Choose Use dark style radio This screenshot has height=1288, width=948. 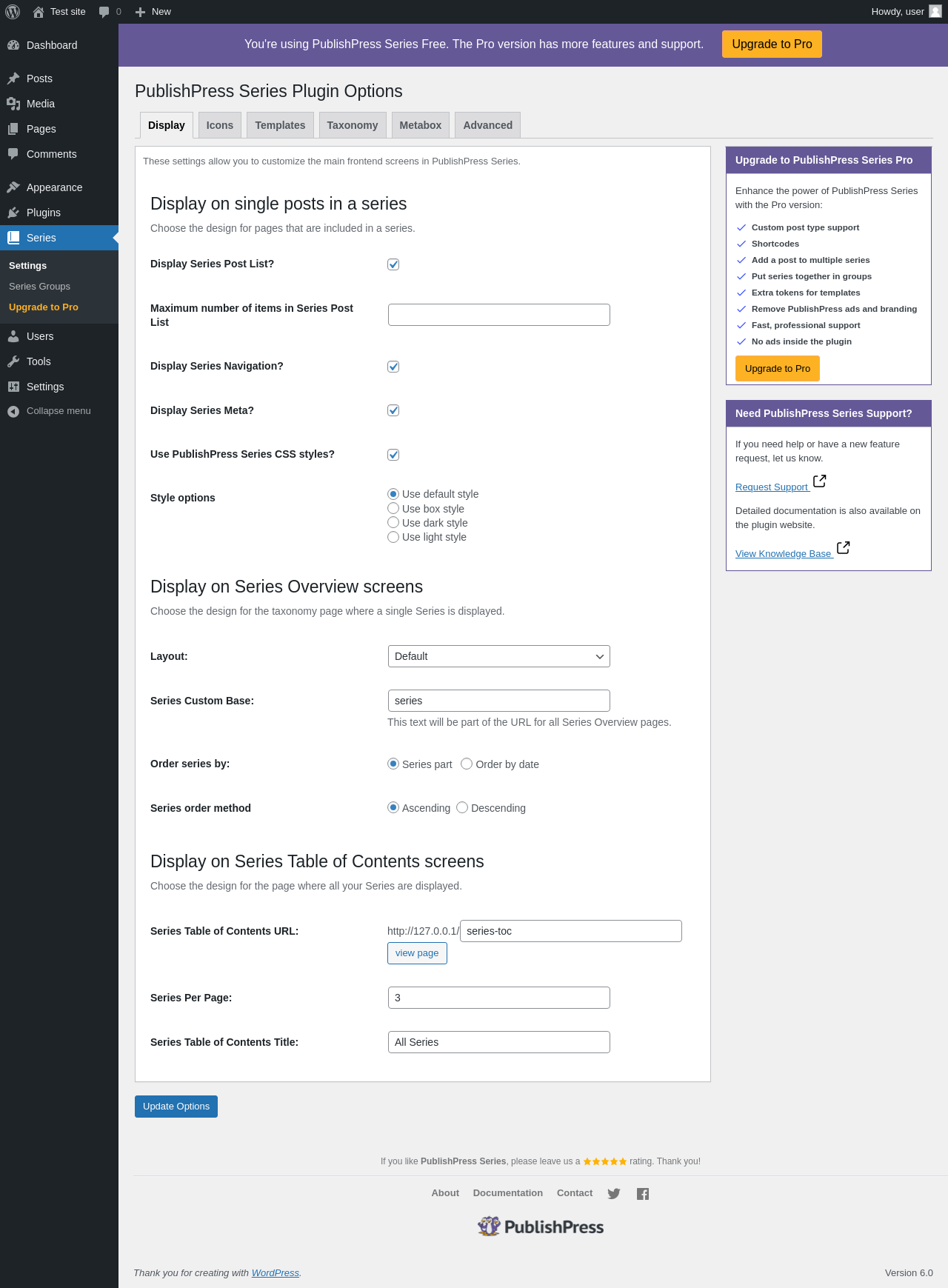pyautogui.click(x=393, y=522)
